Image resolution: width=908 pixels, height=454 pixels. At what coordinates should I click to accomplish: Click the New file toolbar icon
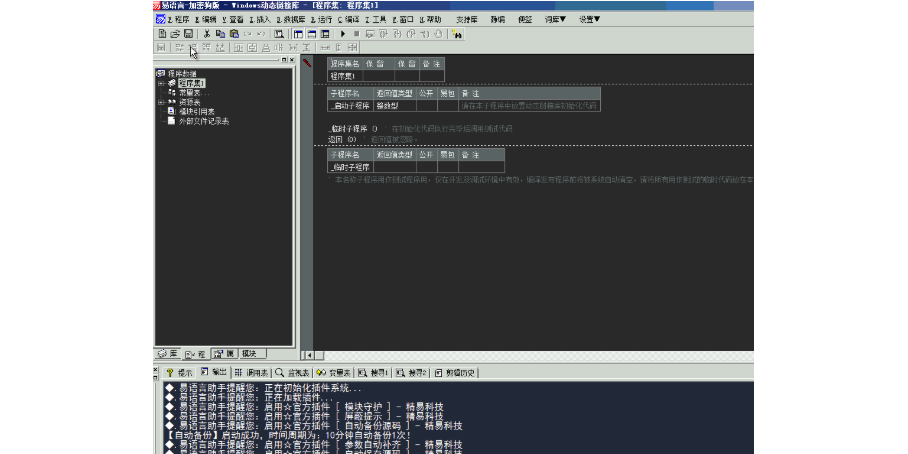coord(161,33)
